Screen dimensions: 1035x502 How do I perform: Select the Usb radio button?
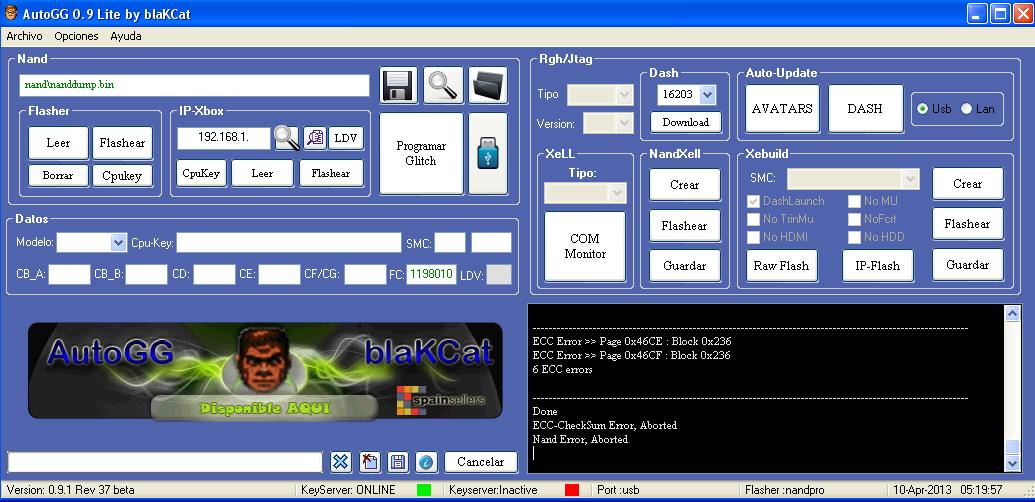[x=923, y=109]
